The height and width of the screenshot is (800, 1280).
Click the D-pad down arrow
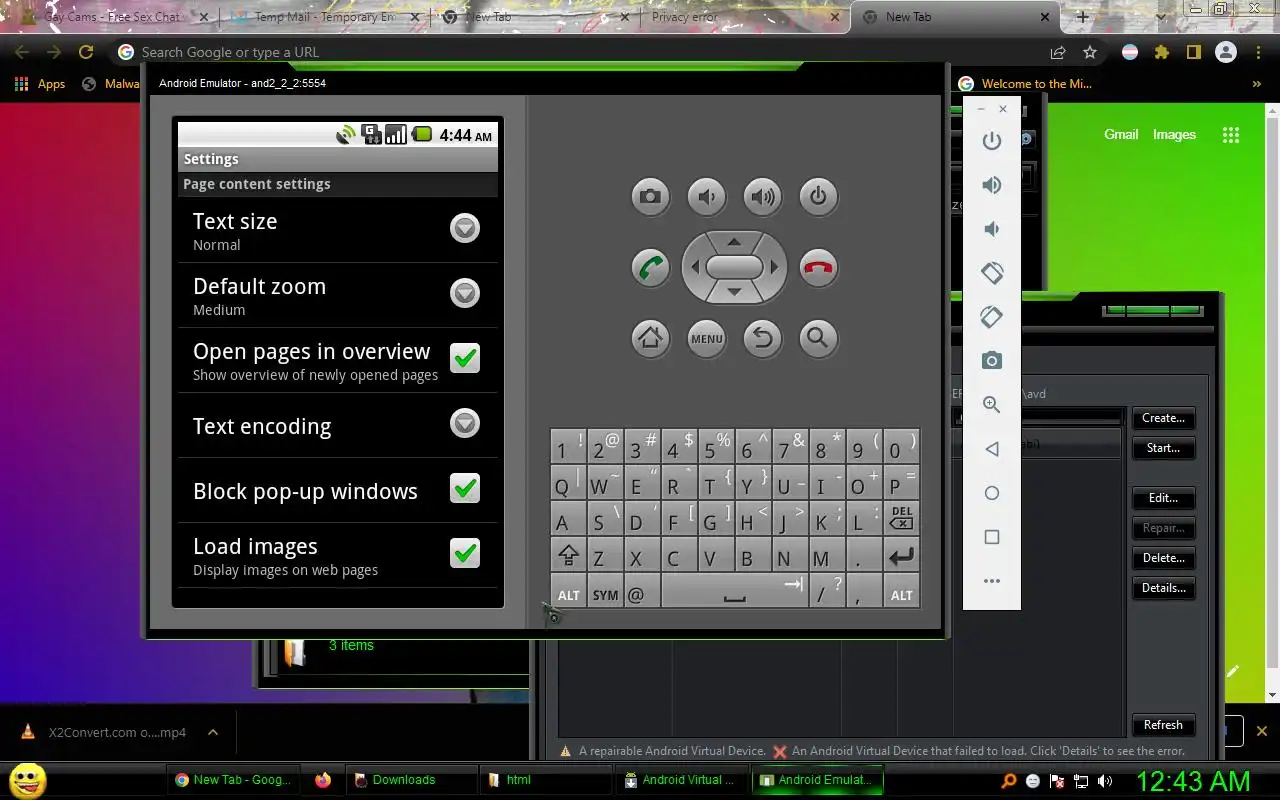(x=734, y=292)
